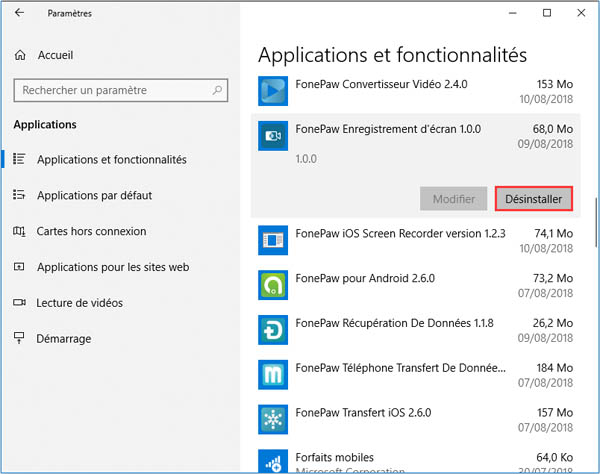Viewport: 600px width, 474px height.
Task: Click the 74,1 Mo size value
Action: (553, 233)
